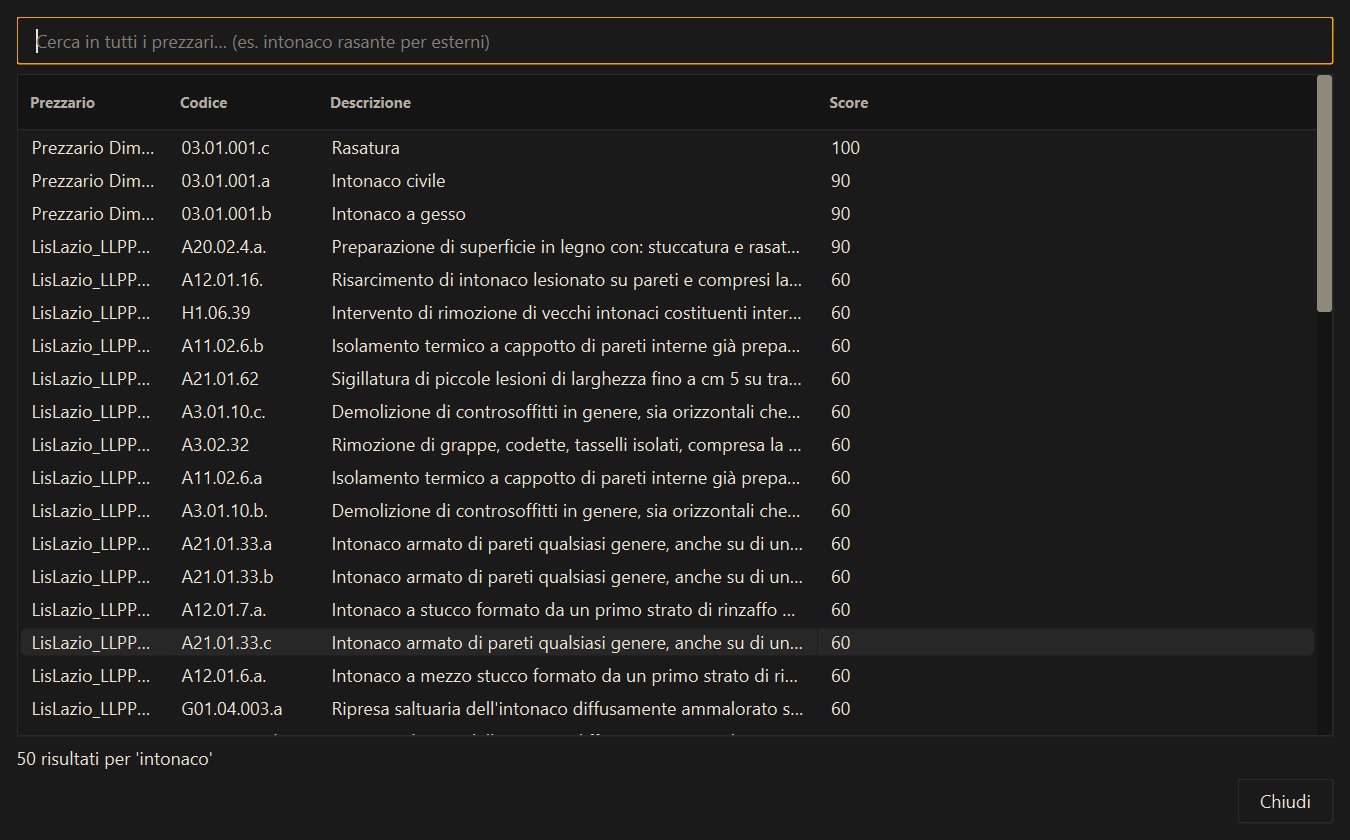Viewport: 1350px width, 840px height.
Task: Sort results by the Codice column header
Action: (x=204, y=103)
